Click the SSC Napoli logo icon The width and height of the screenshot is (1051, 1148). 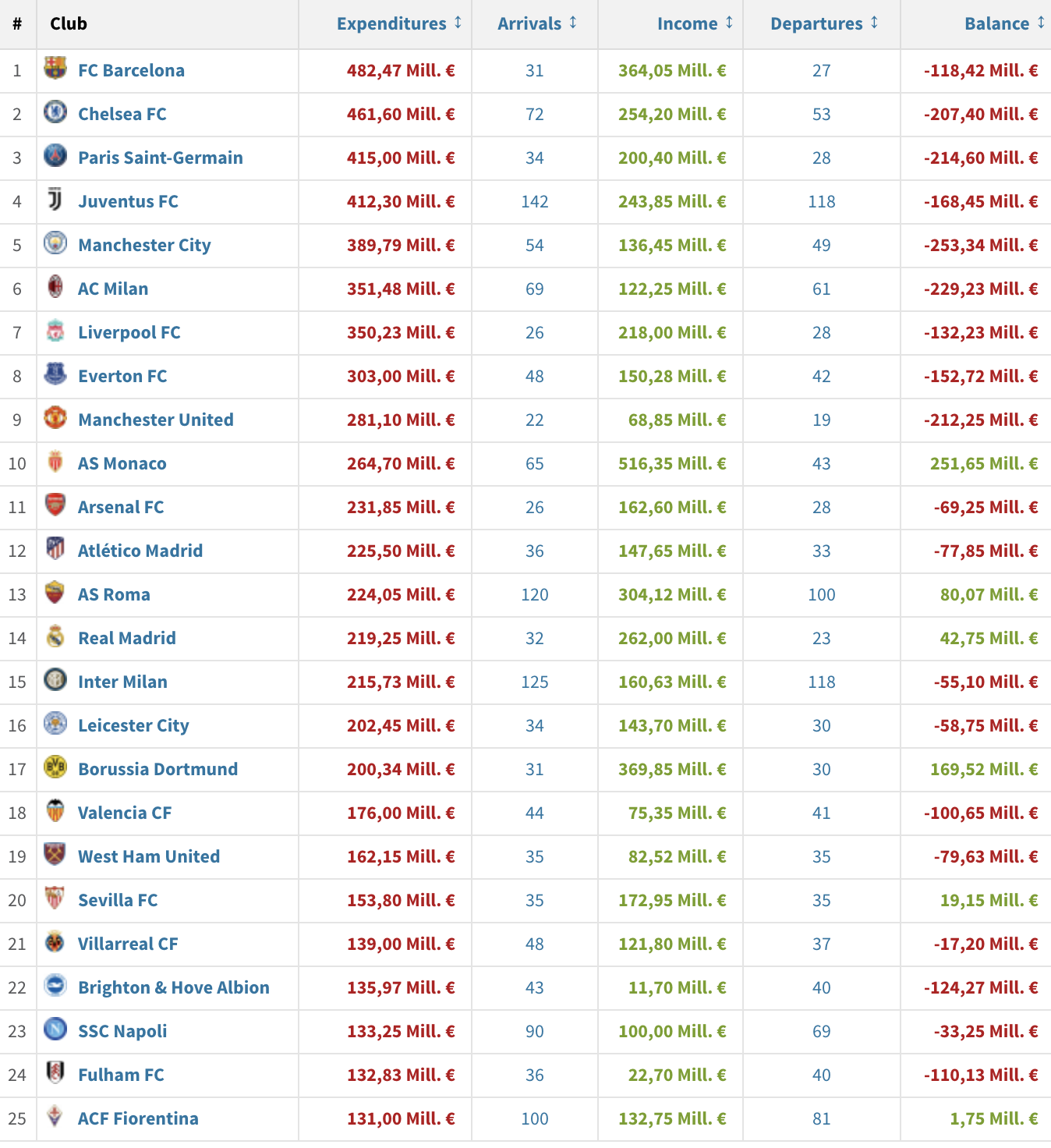click(55, 1029)
